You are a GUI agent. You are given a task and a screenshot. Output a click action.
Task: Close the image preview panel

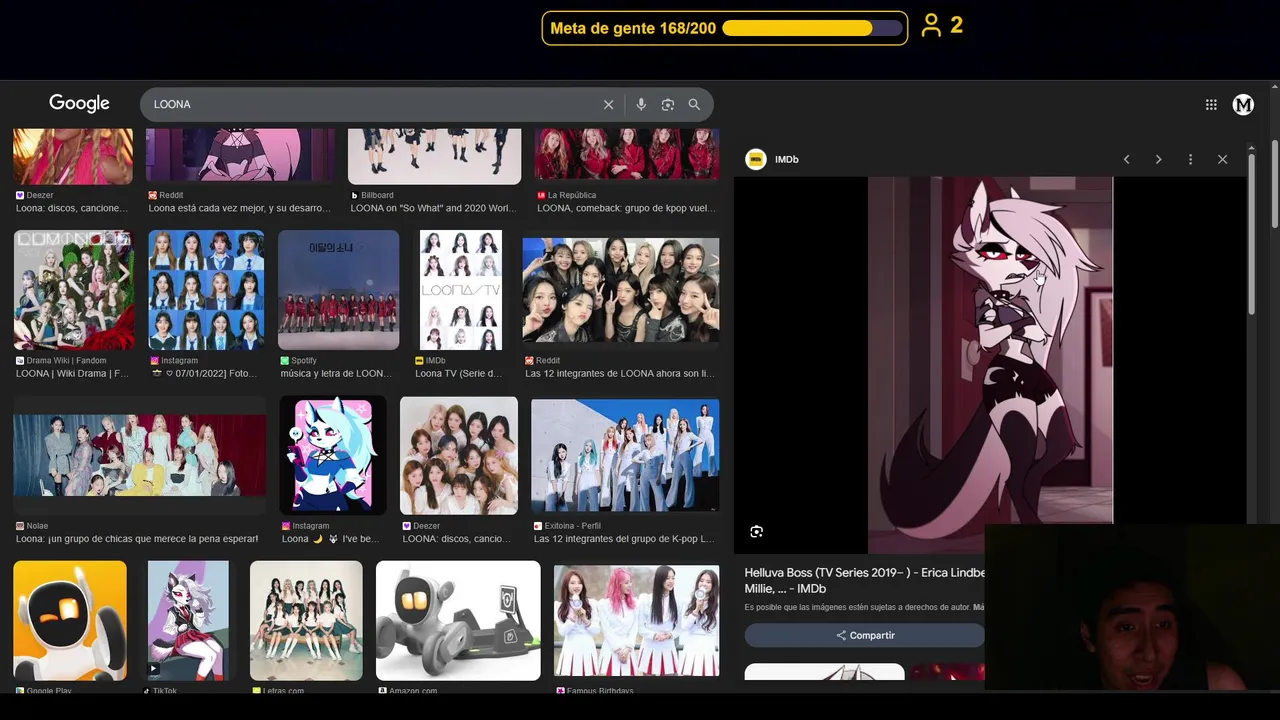click(x=1222, y=159)
